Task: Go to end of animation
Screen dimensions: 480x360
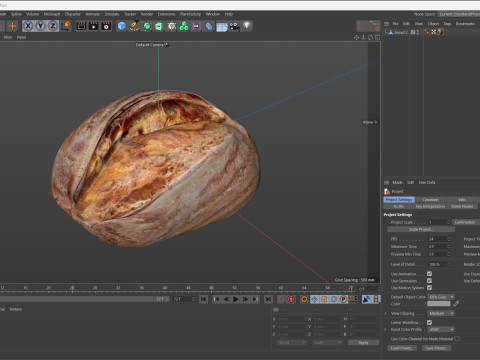Action: 268,299
